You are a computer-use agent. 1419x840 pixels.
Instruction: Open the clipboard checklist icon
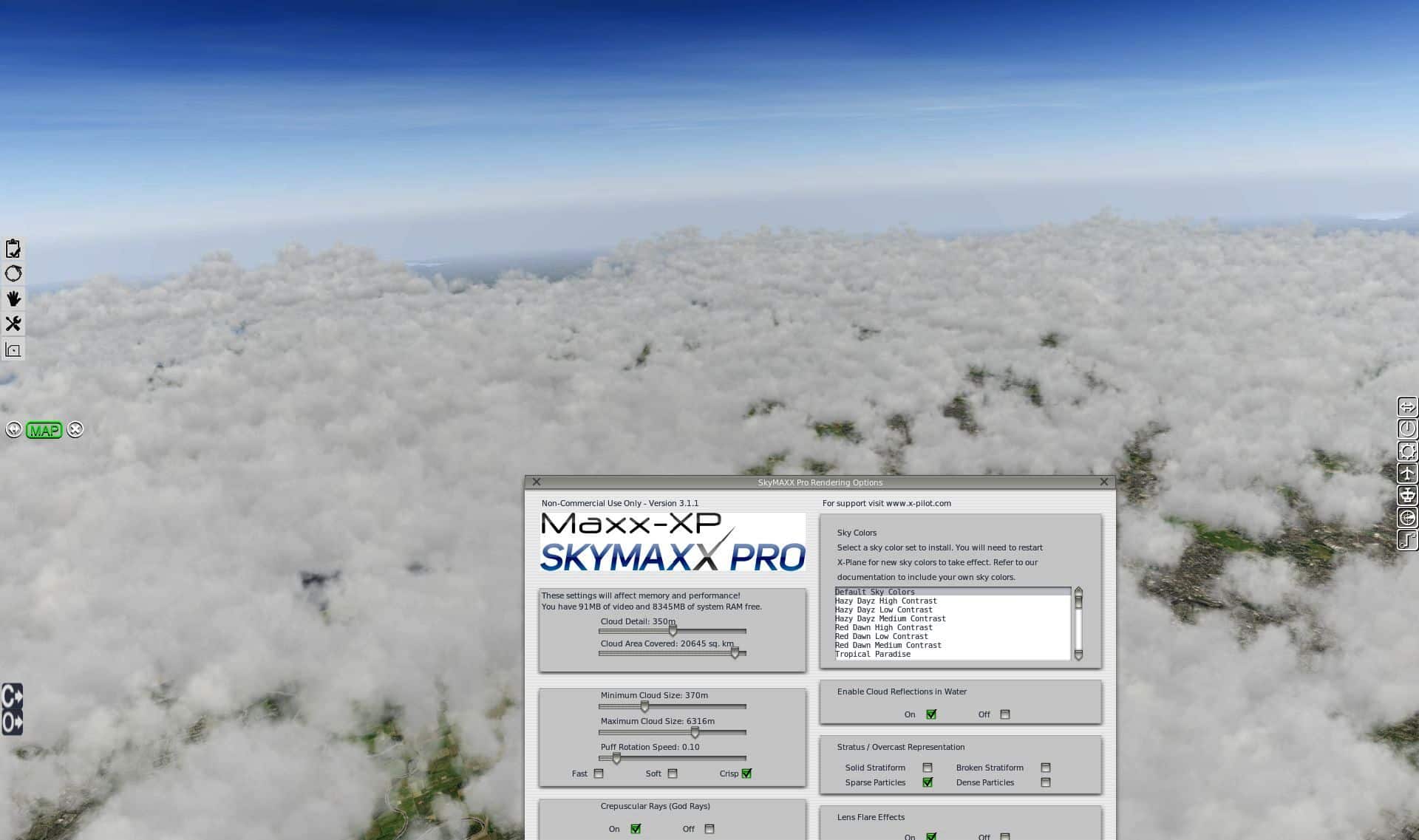pos(13,248)
